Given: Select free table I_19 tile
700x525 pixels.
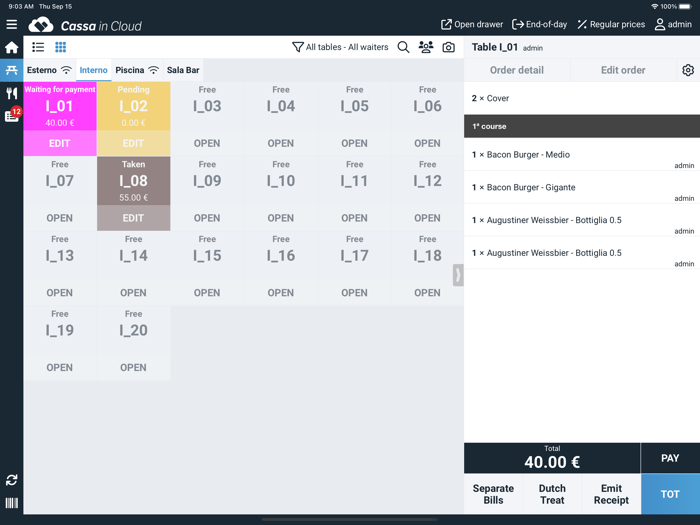Looking at the screenshot, I should [60, 330].
